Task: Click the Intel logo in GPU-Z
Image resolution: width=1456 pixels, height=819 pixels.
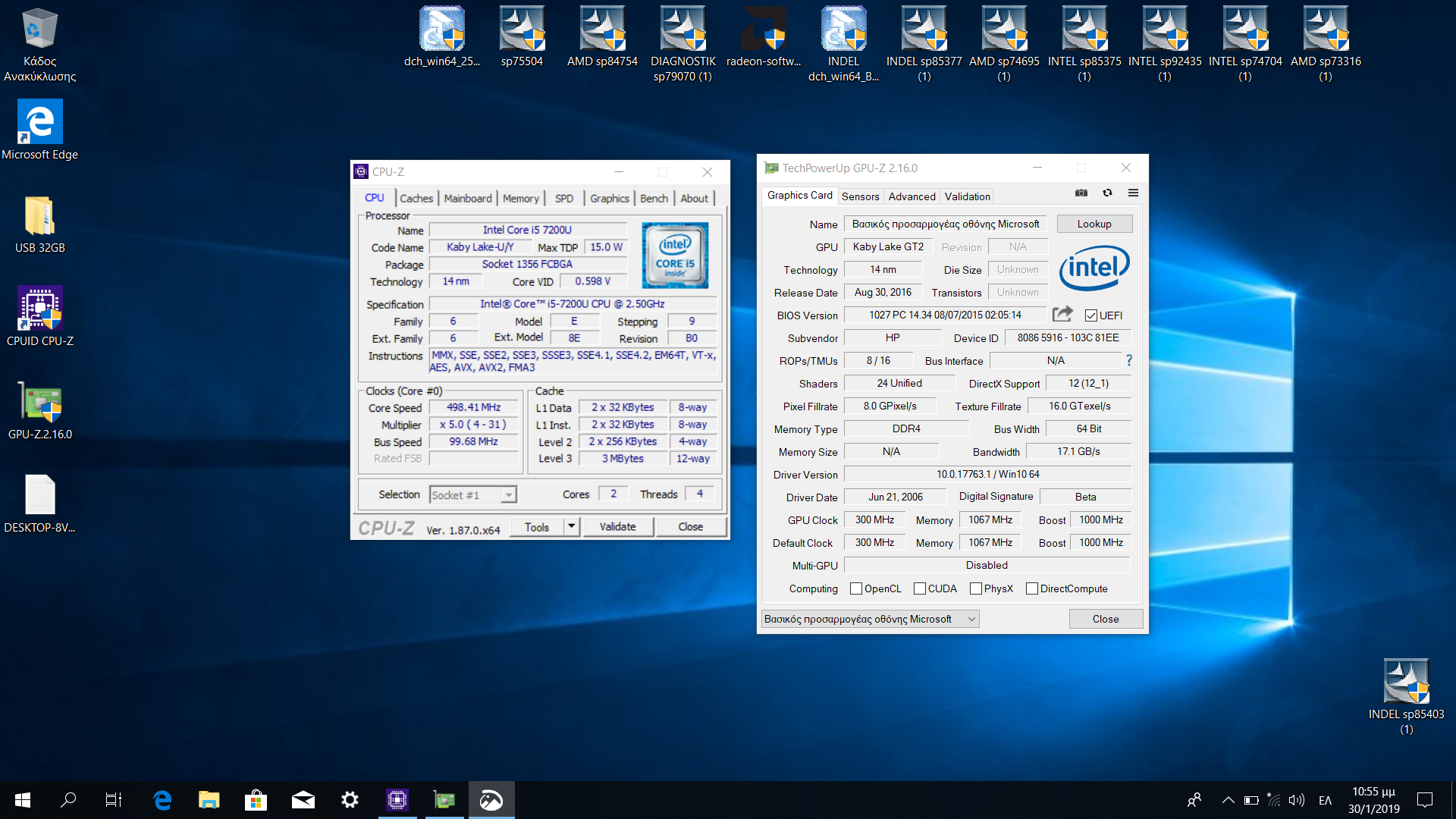Action: 1094,268
